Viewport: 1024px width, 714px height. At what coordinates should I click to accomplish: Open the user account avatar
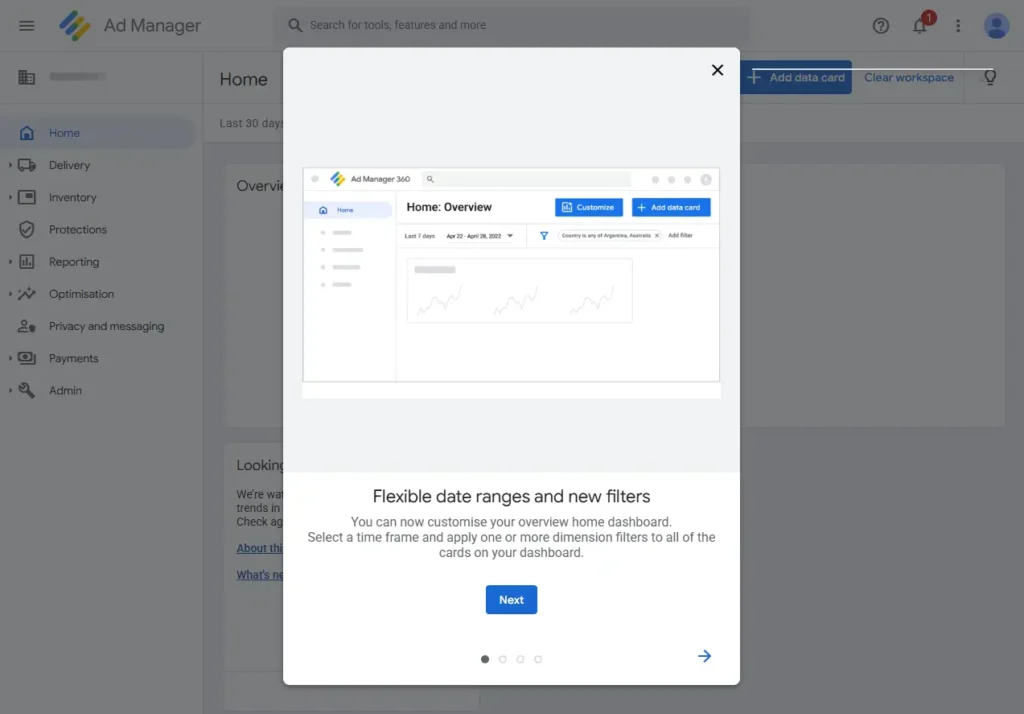996,25
